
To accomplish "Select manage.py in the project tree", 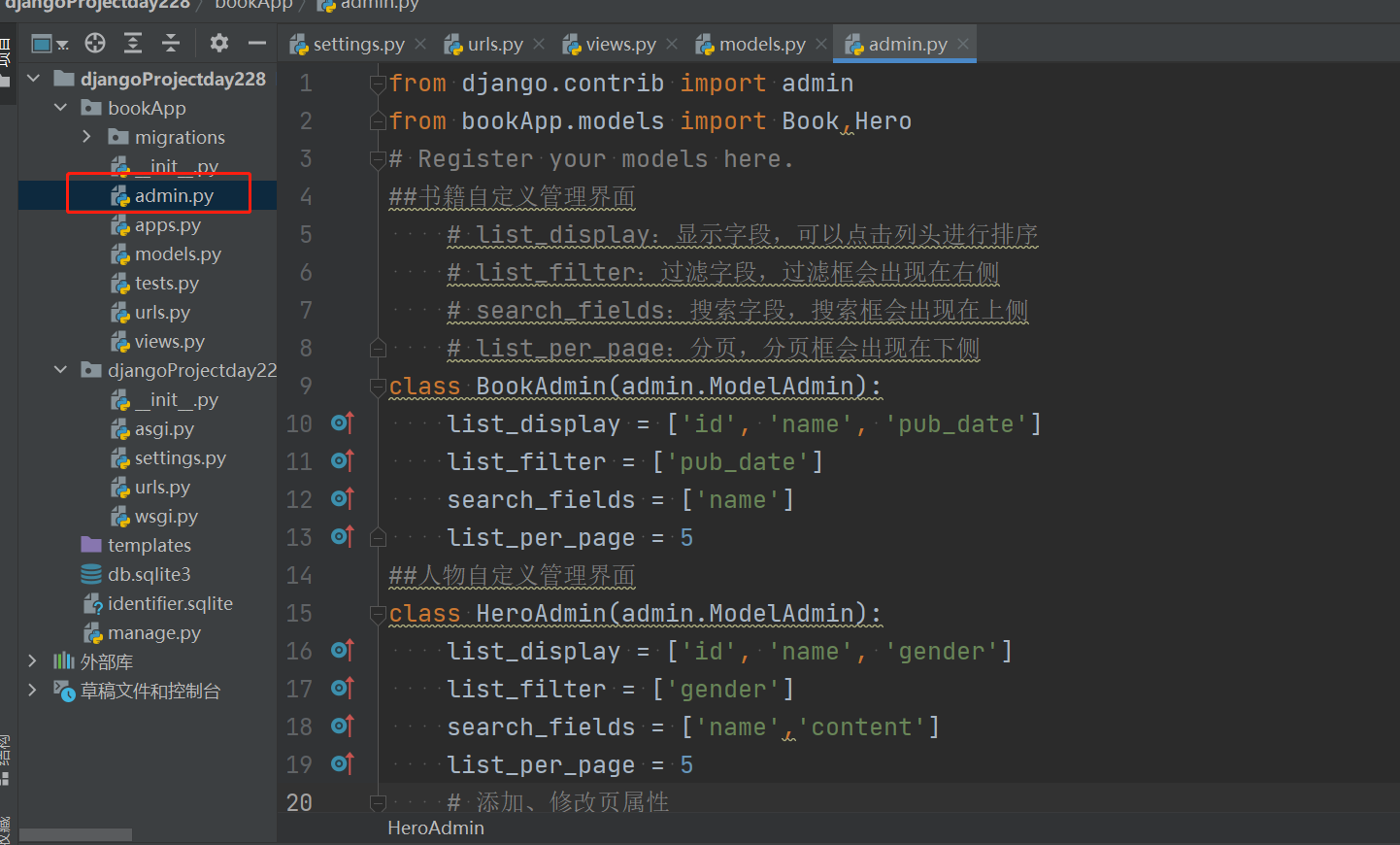I will point(154,632).
